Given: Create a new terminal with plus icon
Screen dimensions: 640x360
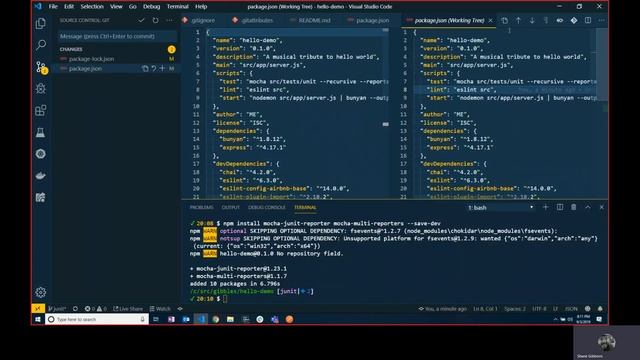Looking at the screenshot, I should 546,207.
